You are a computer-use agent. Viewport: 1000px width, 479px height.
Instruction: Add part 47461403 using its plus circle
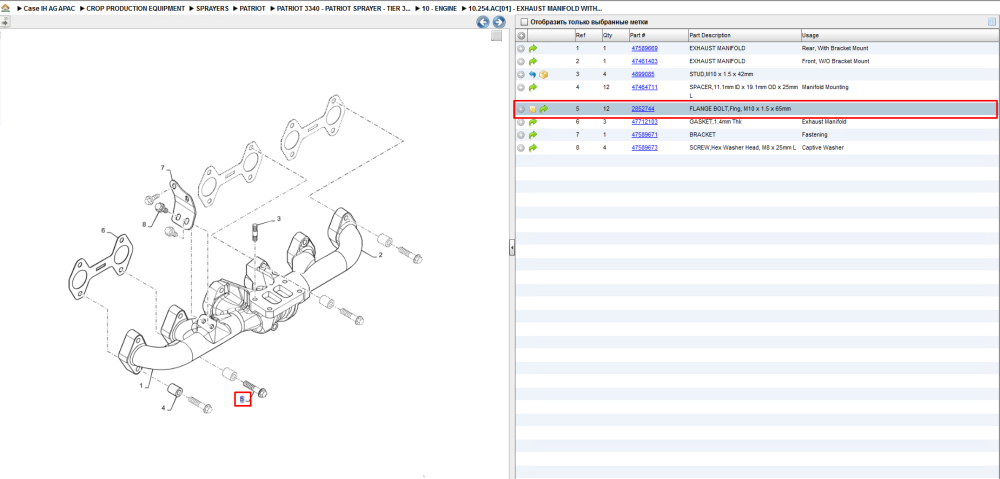521,61
